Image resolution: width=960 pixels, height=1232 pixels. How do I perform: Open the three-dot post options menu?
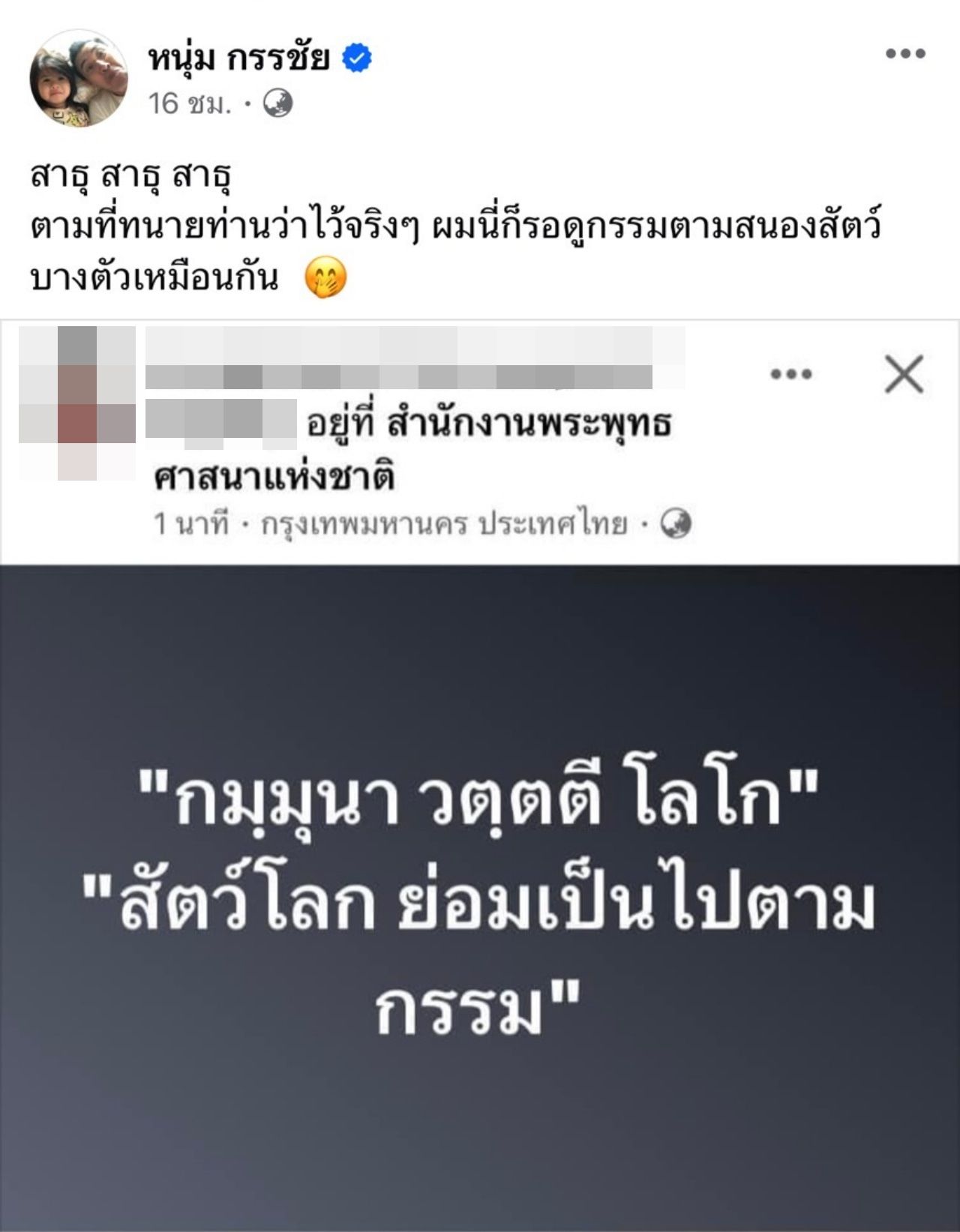pos(905,53)
